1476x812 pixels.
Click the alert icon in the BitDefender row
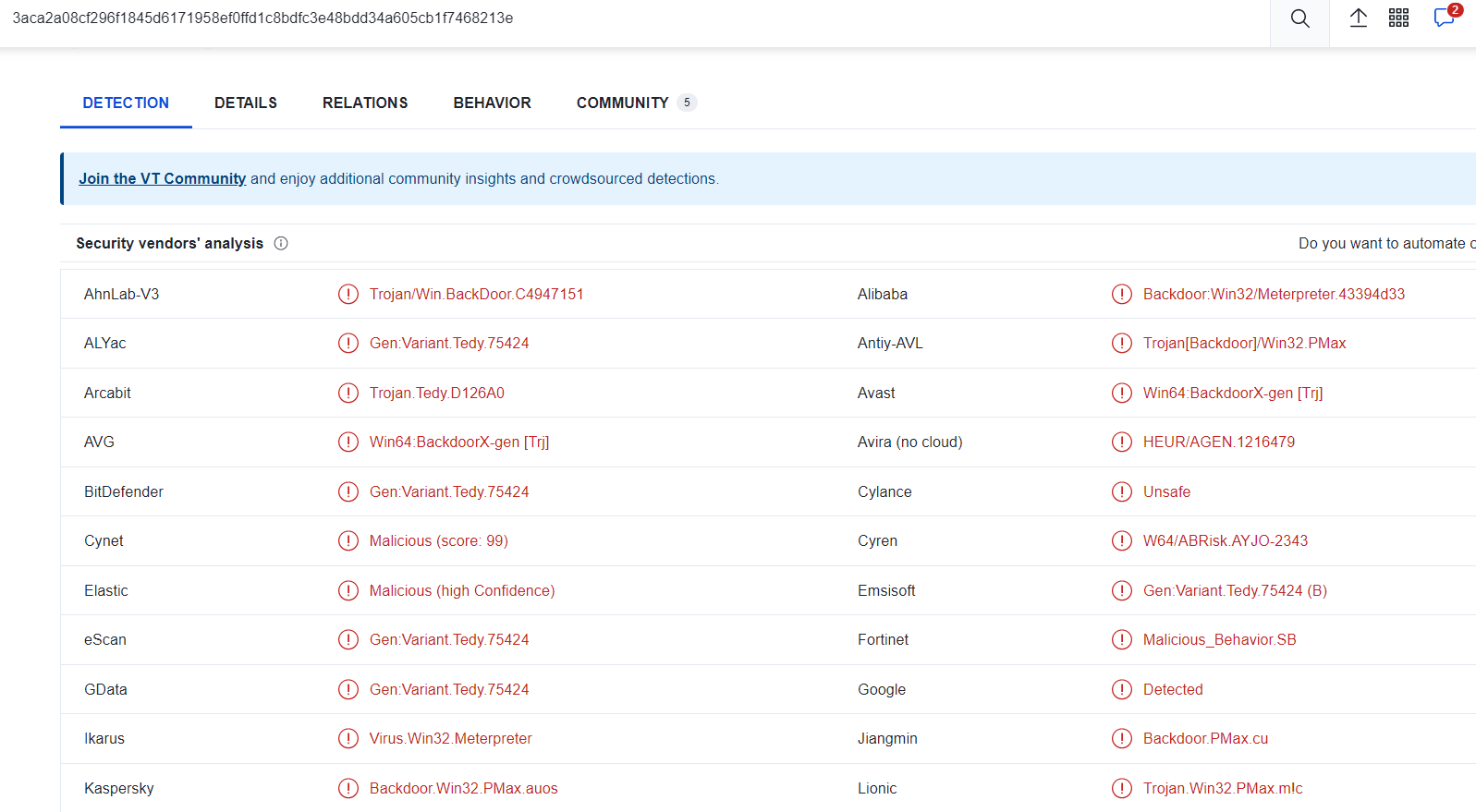tap(348, 491)
